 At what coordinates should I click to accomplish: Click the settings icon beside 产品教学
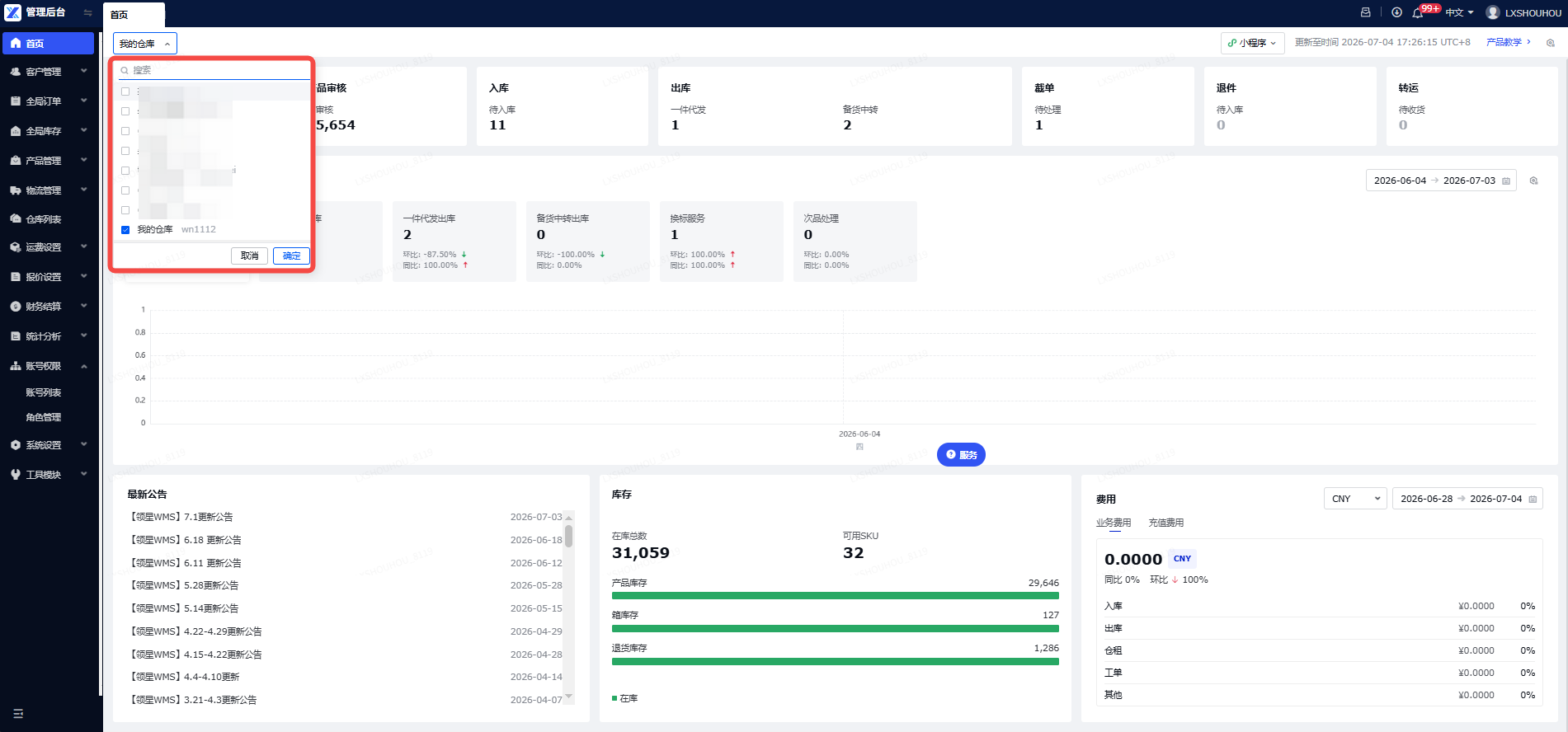1551,43
